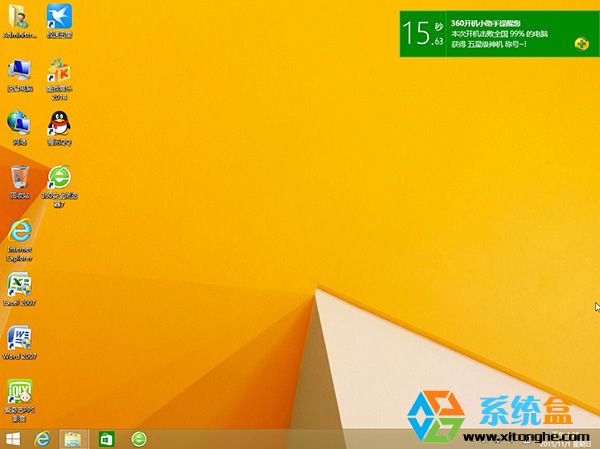This screenshot has height=449, width=600.
Task: Open Internet Explorer desktop shortcut
Action: (20, 231)
